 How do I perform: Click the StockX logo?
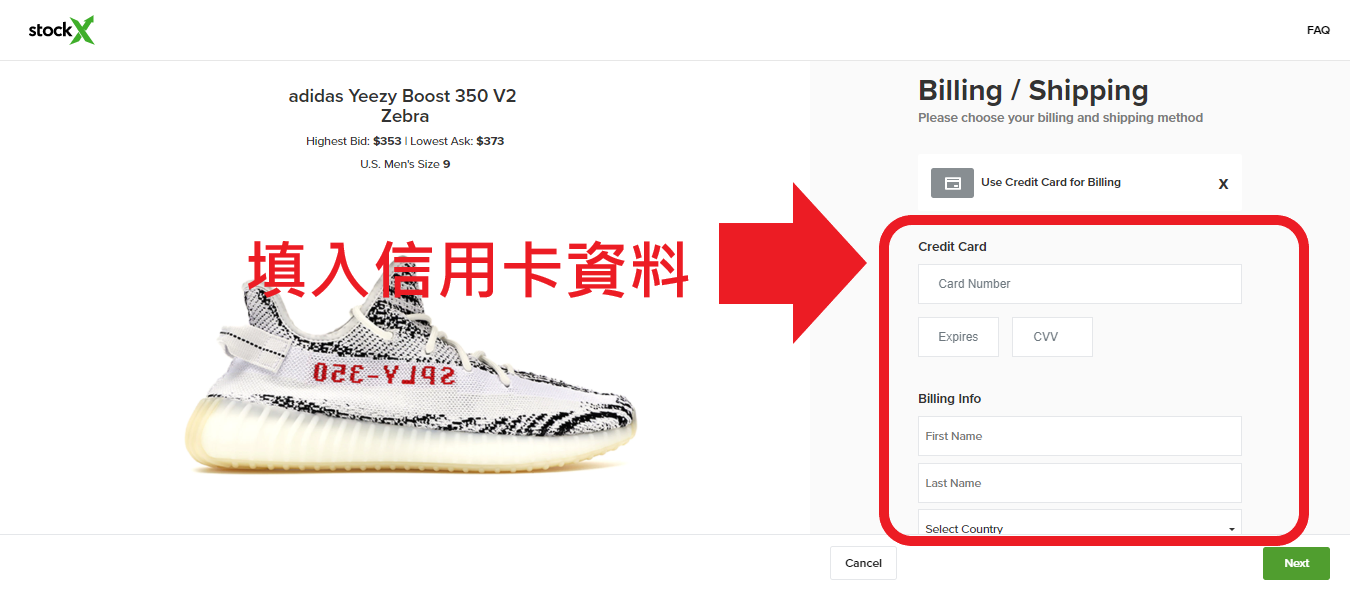(62, 31)
